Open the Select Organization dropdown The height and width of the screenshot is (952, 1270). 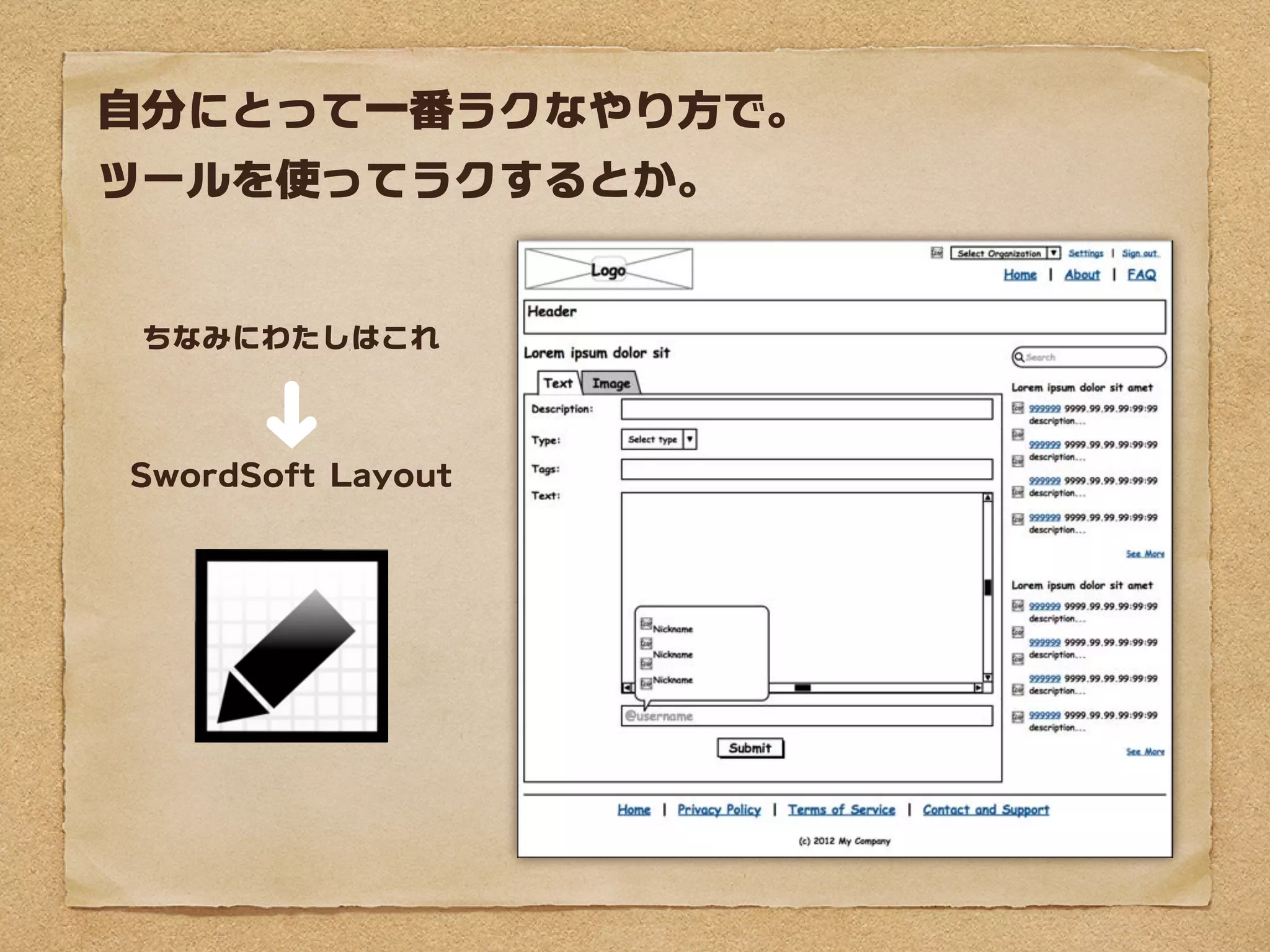tap(1005, 253)
